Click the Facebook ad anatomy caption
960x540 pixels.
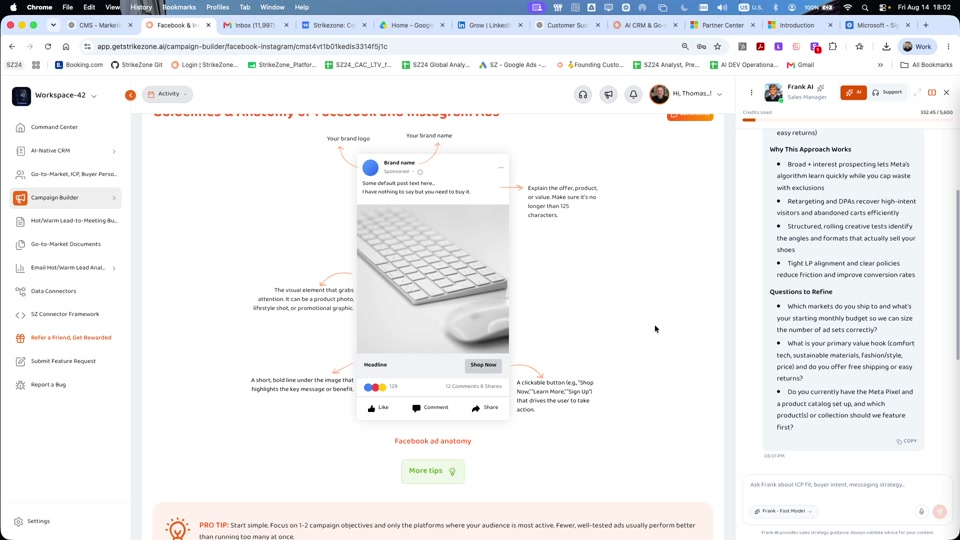[x=433, y=441]
